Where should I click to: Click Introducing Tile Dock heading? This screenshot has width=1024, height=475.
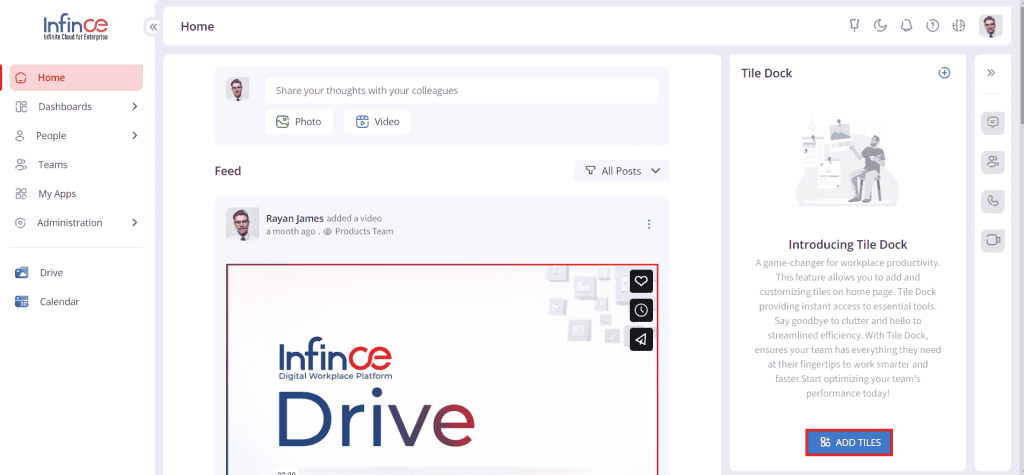(x=848, y=245)
